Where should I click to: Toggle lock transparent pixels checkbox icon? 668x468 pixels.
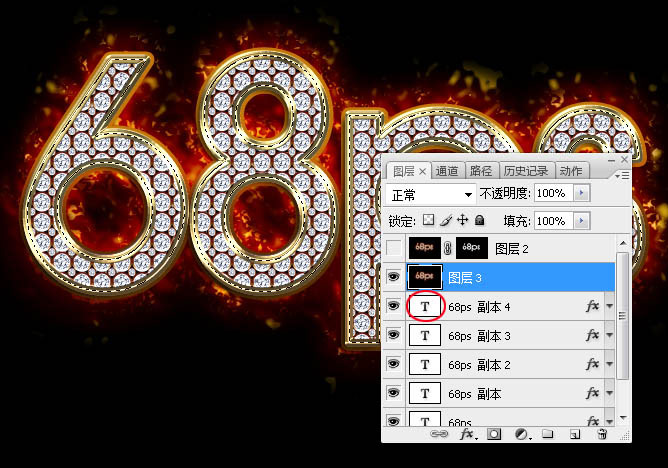[x=428, y=220]
